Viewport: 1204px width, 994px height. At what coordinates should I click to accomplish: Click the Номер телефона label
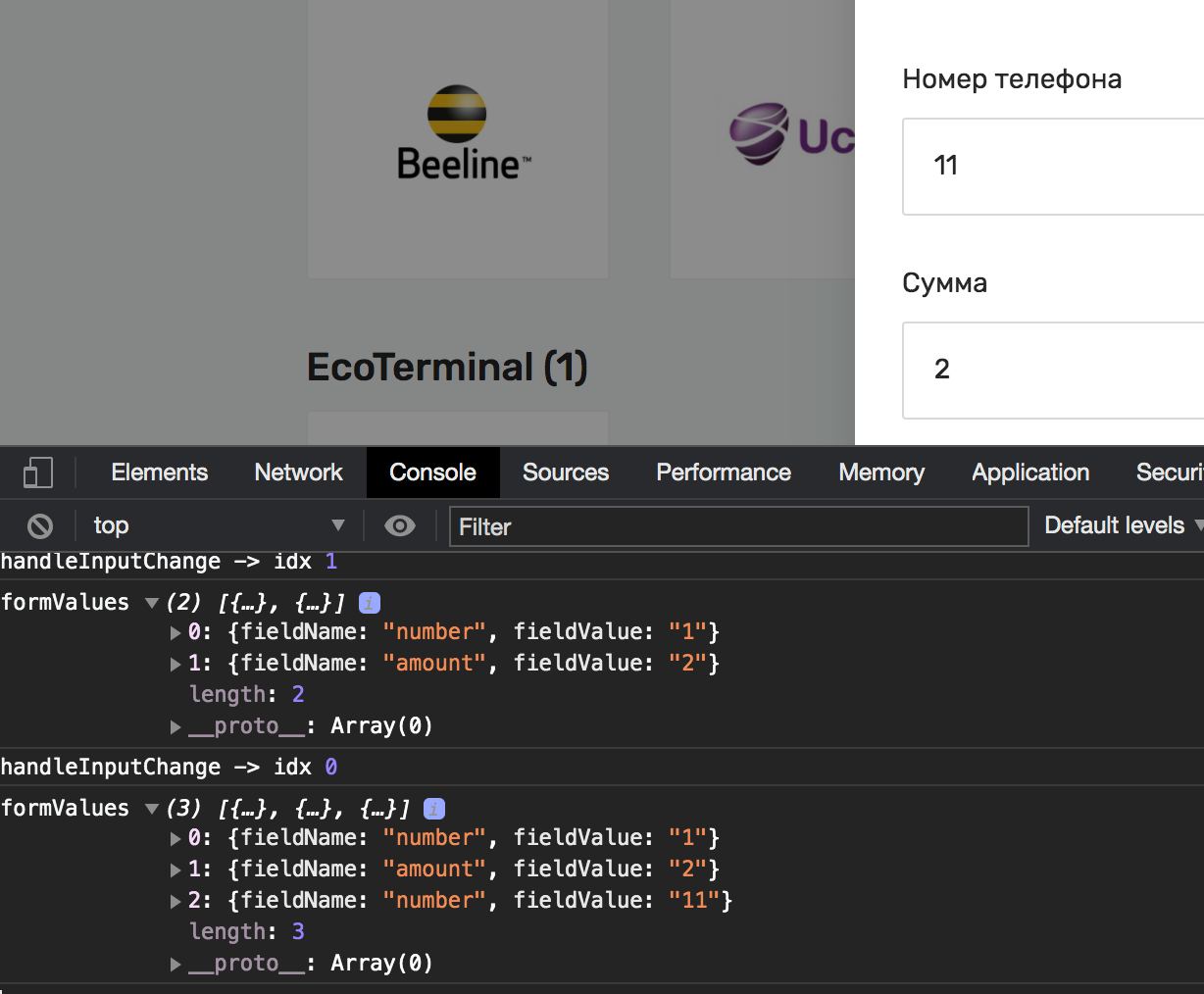pos(1012,79)
